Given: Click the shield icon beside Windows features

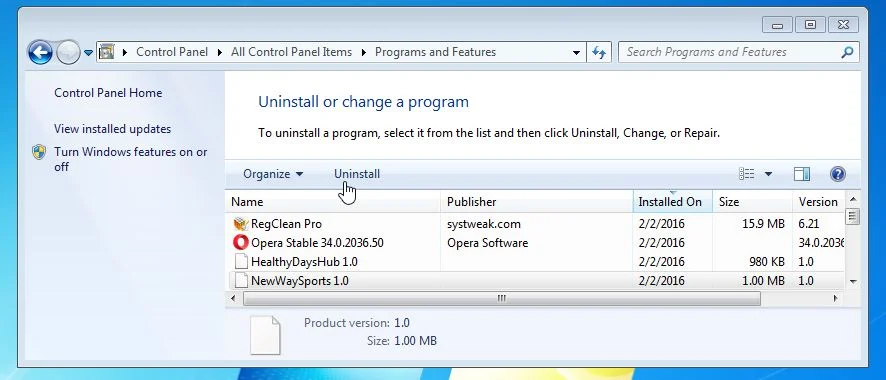Looking at the screenshot, I should [x=39, y=152].
